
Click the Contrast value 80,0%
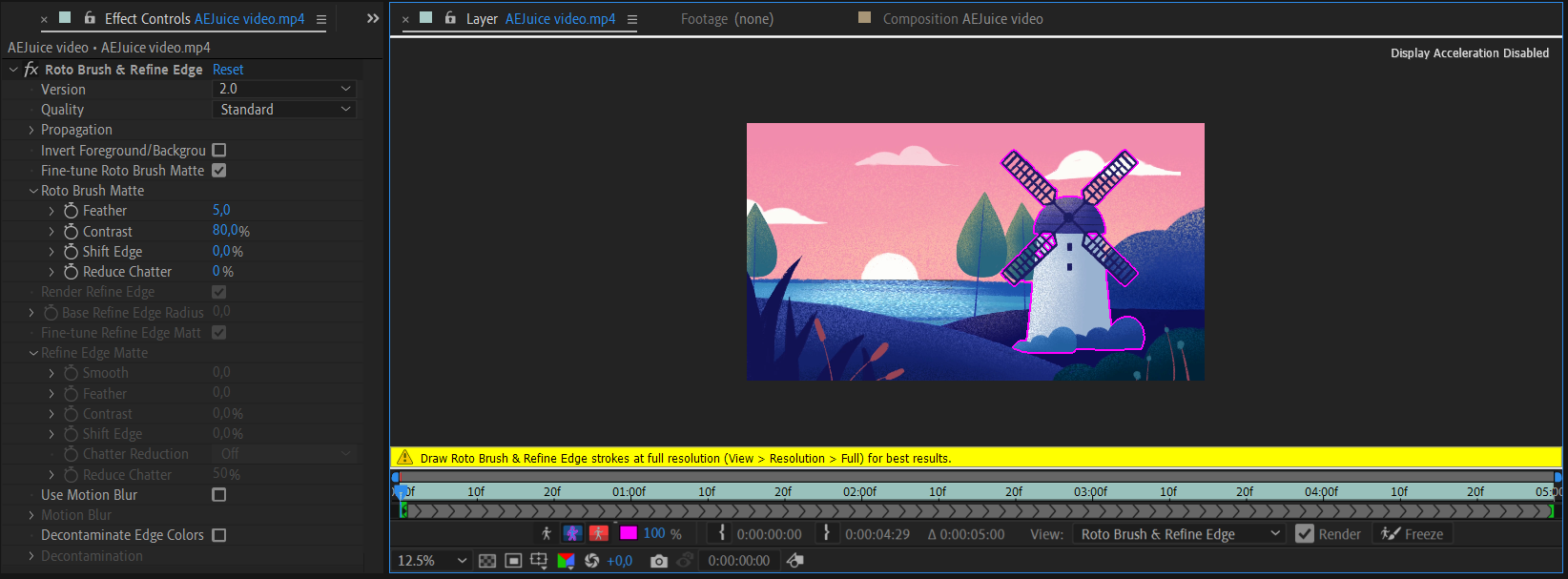[231, 230]
